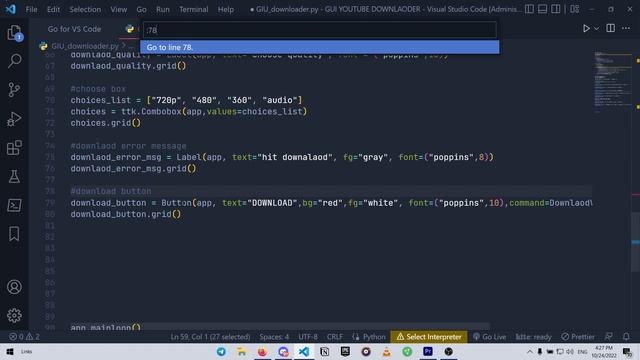
Task: Show hidden system tray icons chevron
Action: click(x=529, y=352)
